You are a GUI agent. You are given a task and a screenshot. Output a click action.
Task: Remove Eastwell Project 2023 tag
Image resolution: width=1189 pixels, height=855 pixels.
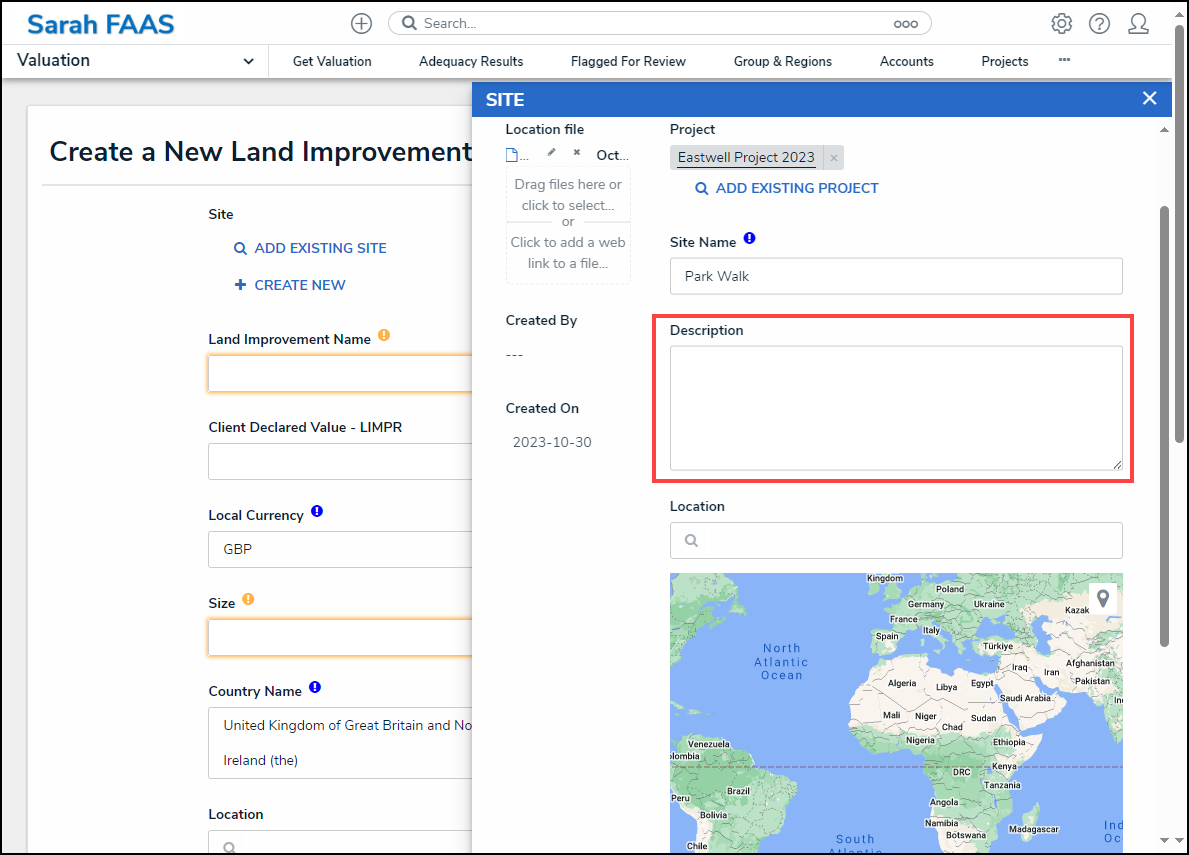[x=834, y=158]
